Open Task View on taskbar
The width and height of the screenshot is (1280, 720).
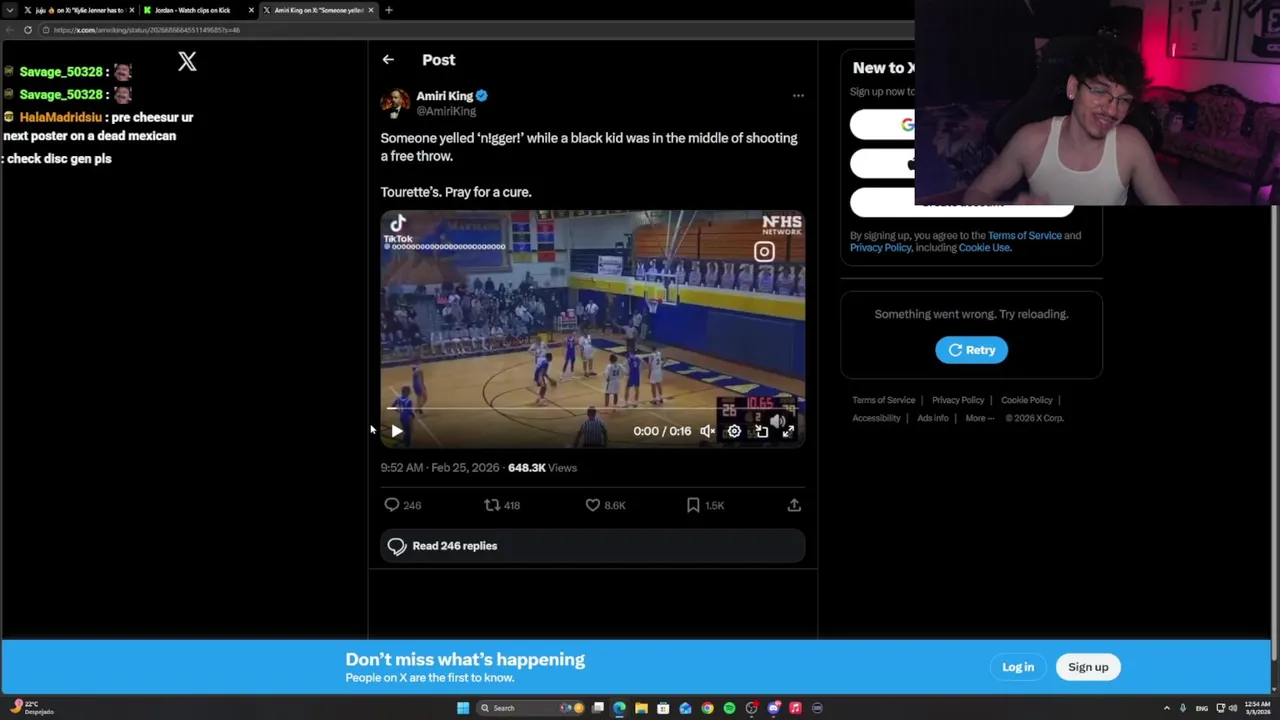[598, 708]
